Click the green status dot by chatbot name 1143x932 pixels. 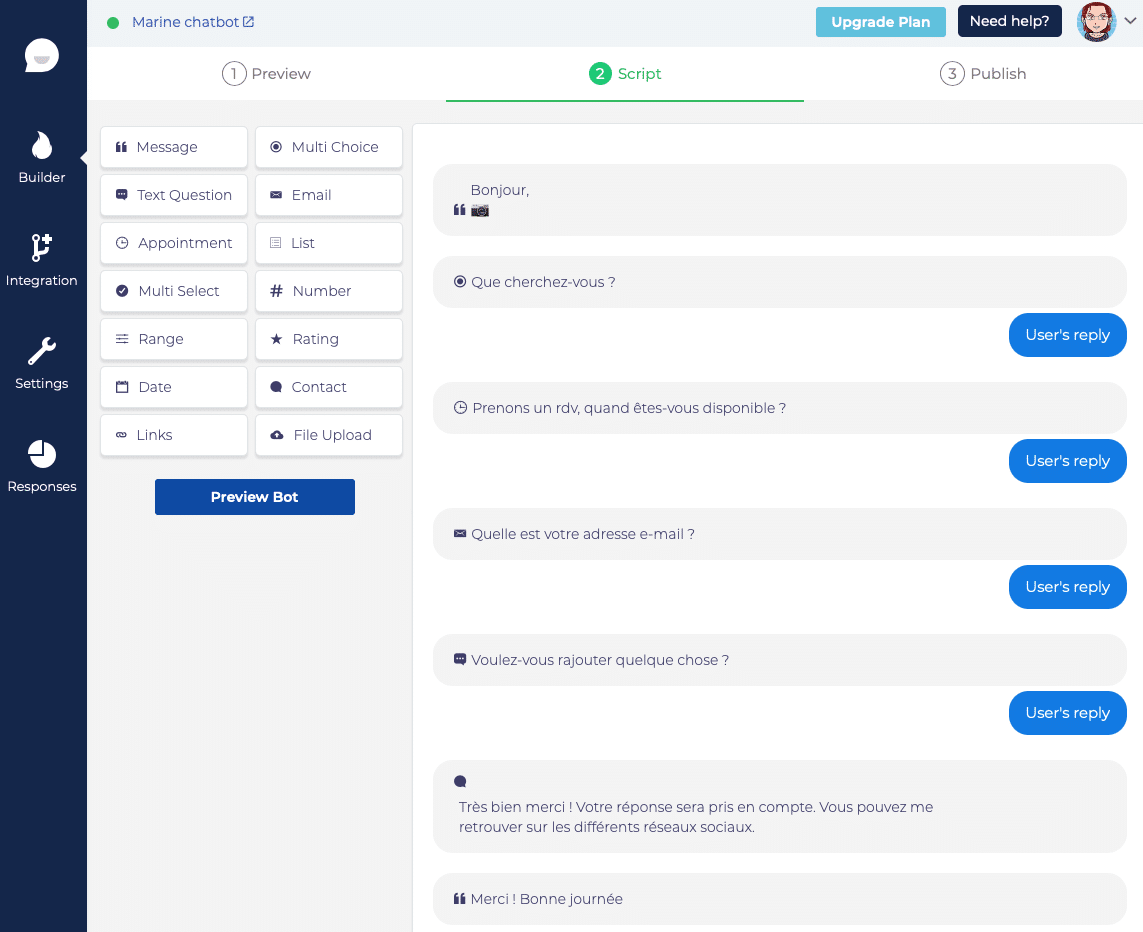(113, 22)
